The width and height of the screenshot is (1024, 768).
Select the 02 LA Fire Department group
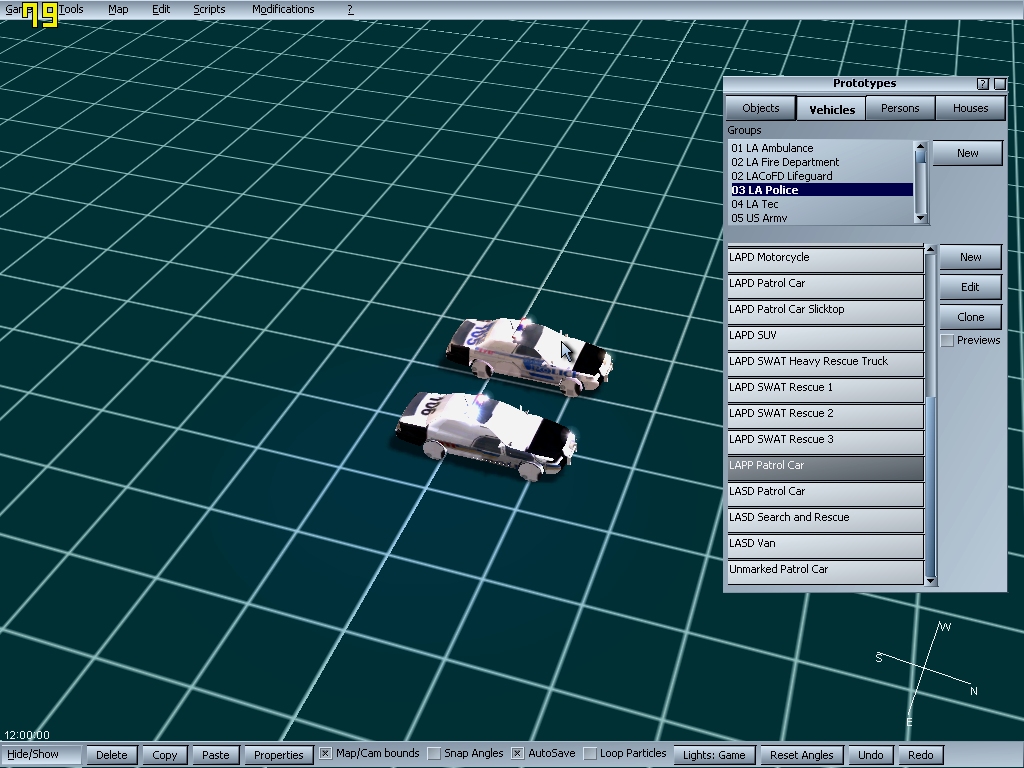pyautogui.click(x=822, y=162)
